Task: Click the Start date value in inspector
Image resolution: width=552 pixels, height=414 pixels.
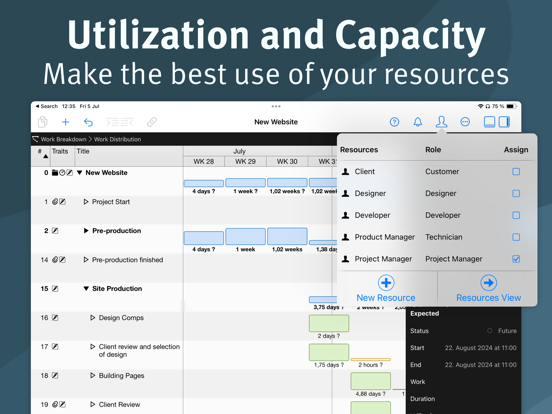Action: point(481,348)
